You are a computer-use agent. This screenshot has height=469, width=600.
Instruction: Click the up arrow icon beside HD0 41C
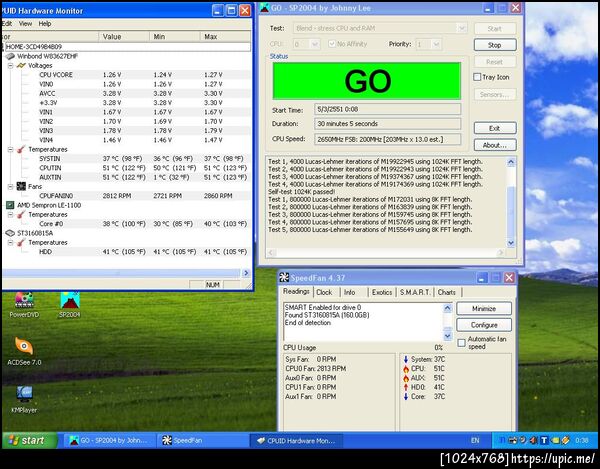tap(406, 387)
